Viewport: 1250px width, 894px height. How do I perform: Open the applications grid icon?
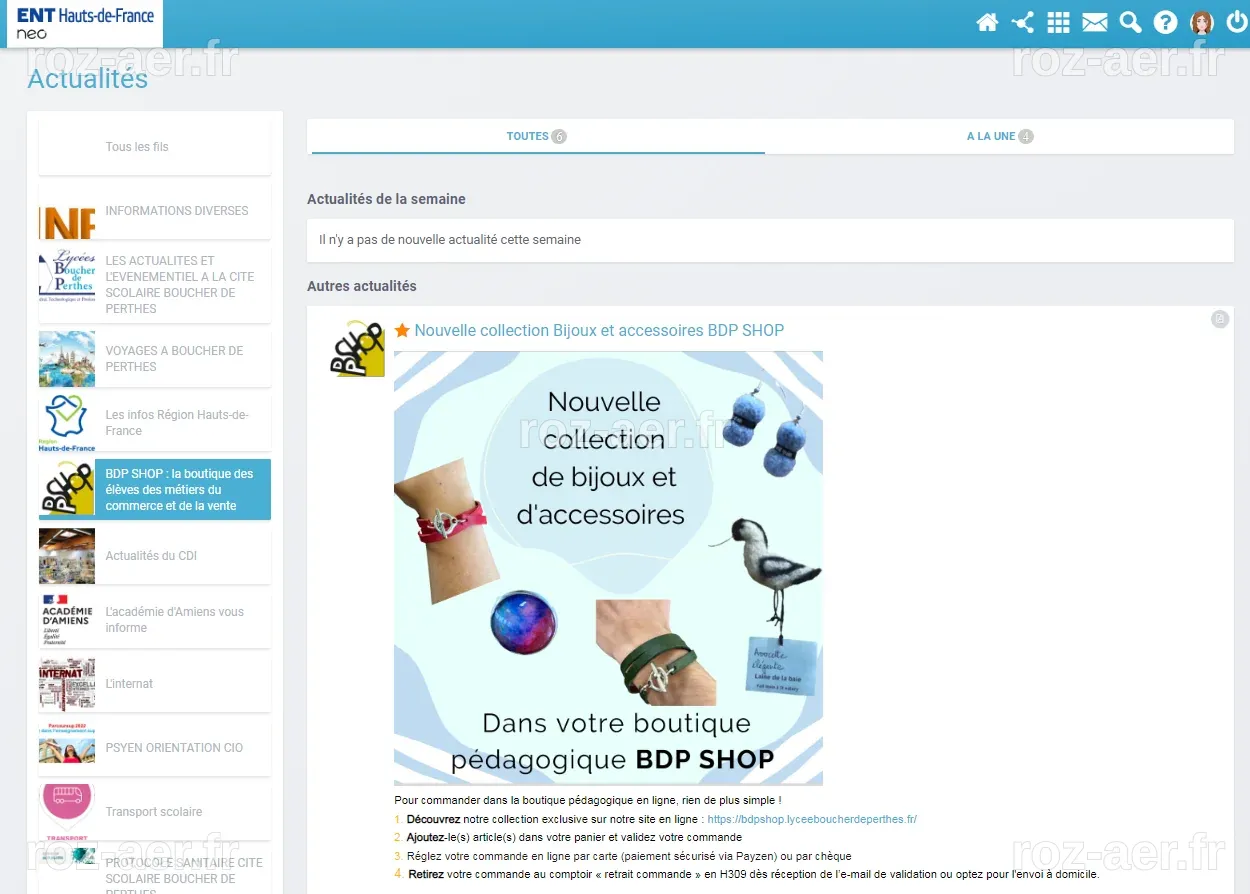point(1058,22)
